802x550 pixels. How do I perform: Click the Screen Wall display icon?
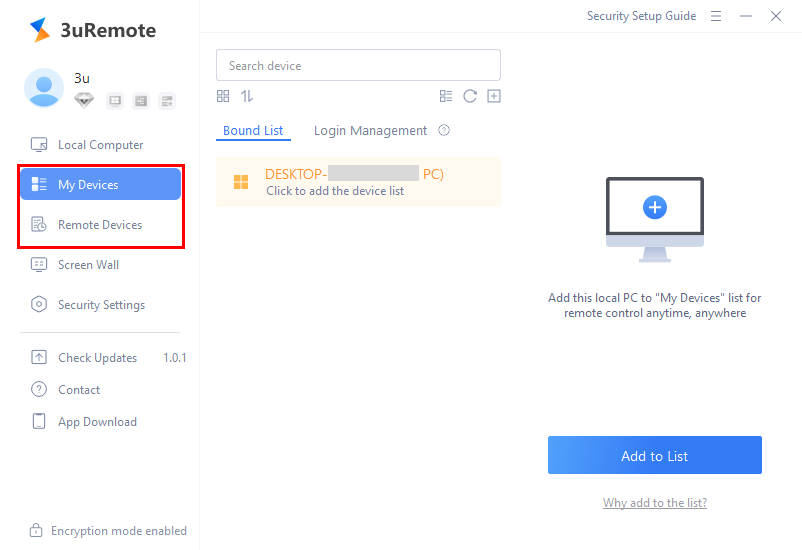39,265
